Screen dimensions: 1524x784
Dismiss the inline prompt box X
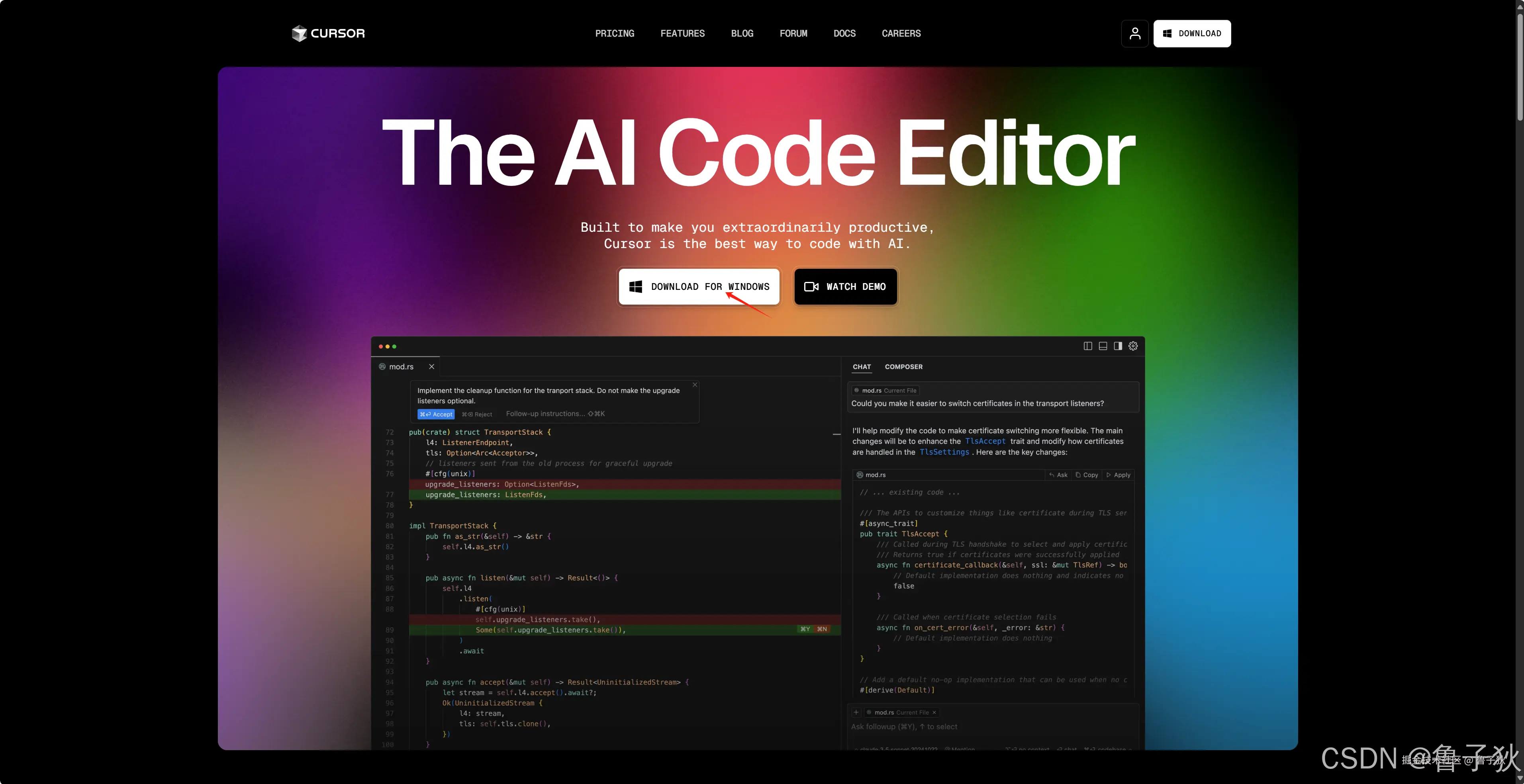pyautogui.click(x=695, y=385)
